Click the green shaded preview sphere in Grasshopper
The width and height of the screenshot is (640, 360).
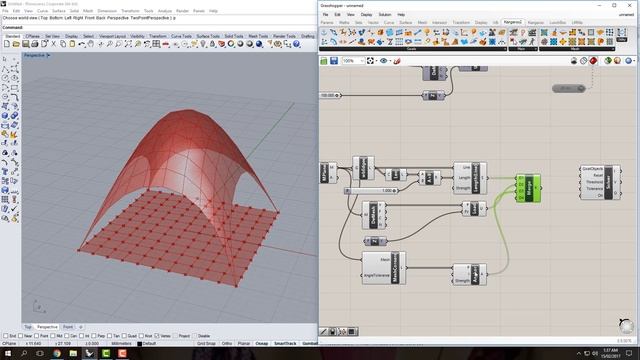[x=608, y=61]
